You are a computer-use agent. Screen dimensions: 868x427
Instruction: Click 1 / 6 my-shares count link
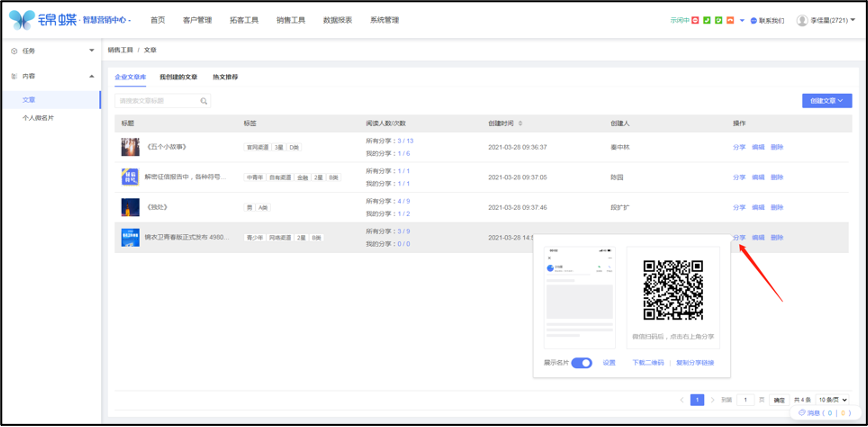pyautogui.click(x=404, y=153)
